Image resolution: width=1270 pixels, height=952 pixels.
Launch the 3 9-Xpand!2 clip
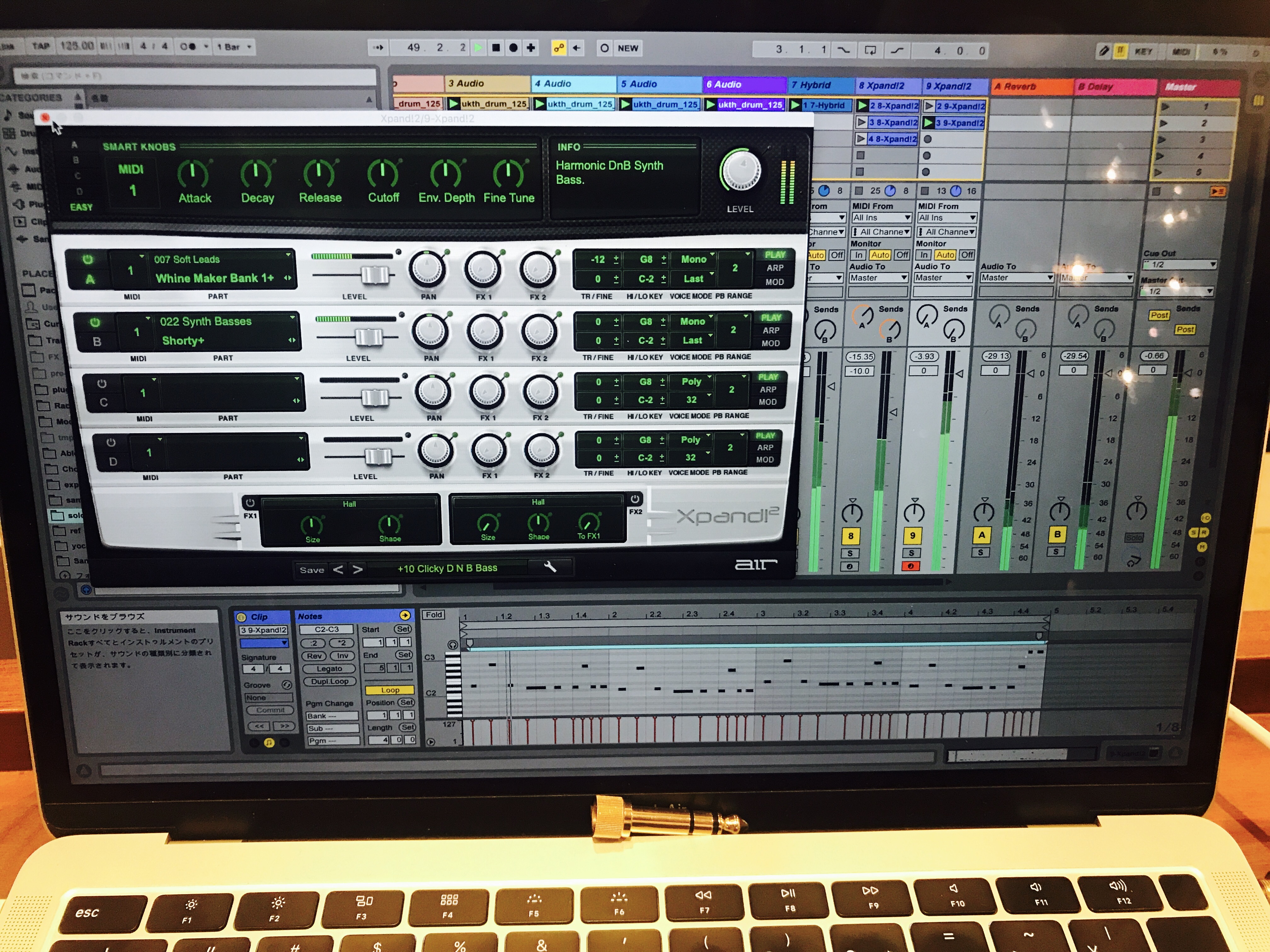[x=928, y=123]
